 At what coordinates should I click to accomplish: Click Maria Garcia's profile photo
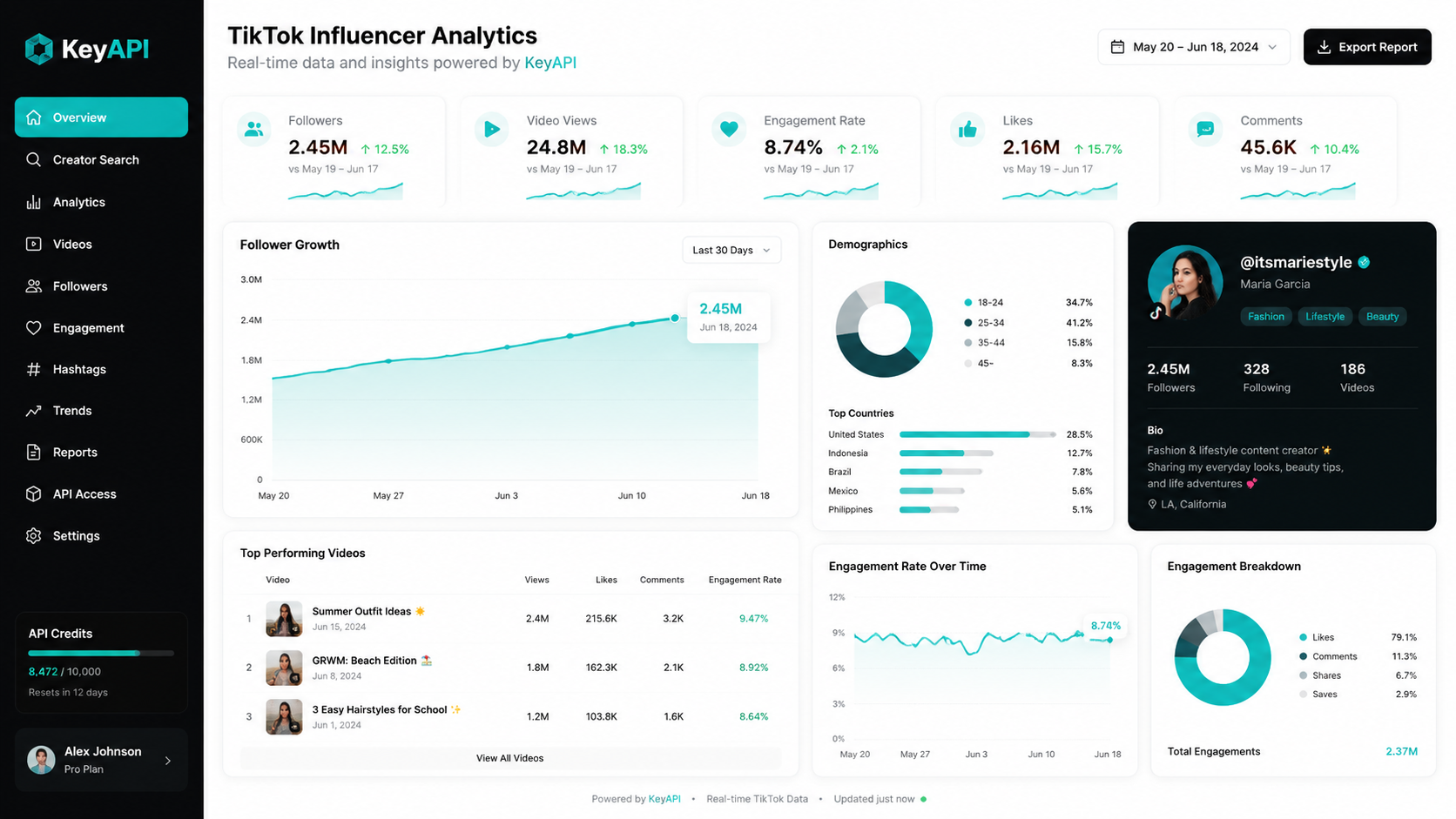1185,284
